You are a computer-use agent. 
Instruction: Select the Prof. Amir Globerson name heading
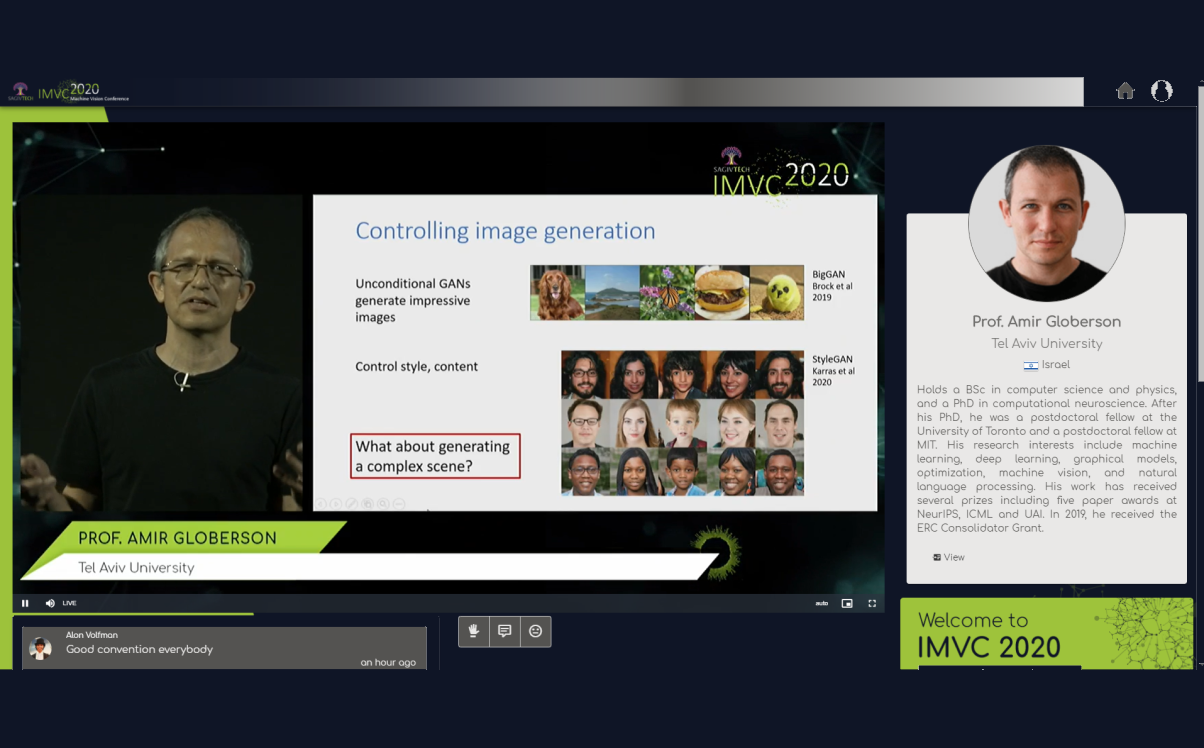tap(1046, 322)
